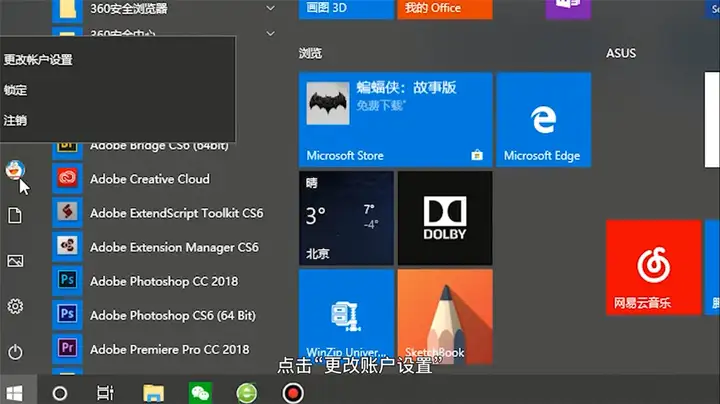Image resolution: width=720 pixels, height=404 pixels.
Task: Open the Microsoft Store 蝙蝠侠 tile
Action: [395, 119]
